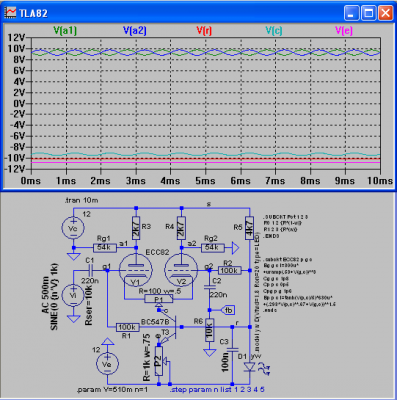Select the V2 triode tube symbol
397x400 pixels.
[x=181, y=270]
